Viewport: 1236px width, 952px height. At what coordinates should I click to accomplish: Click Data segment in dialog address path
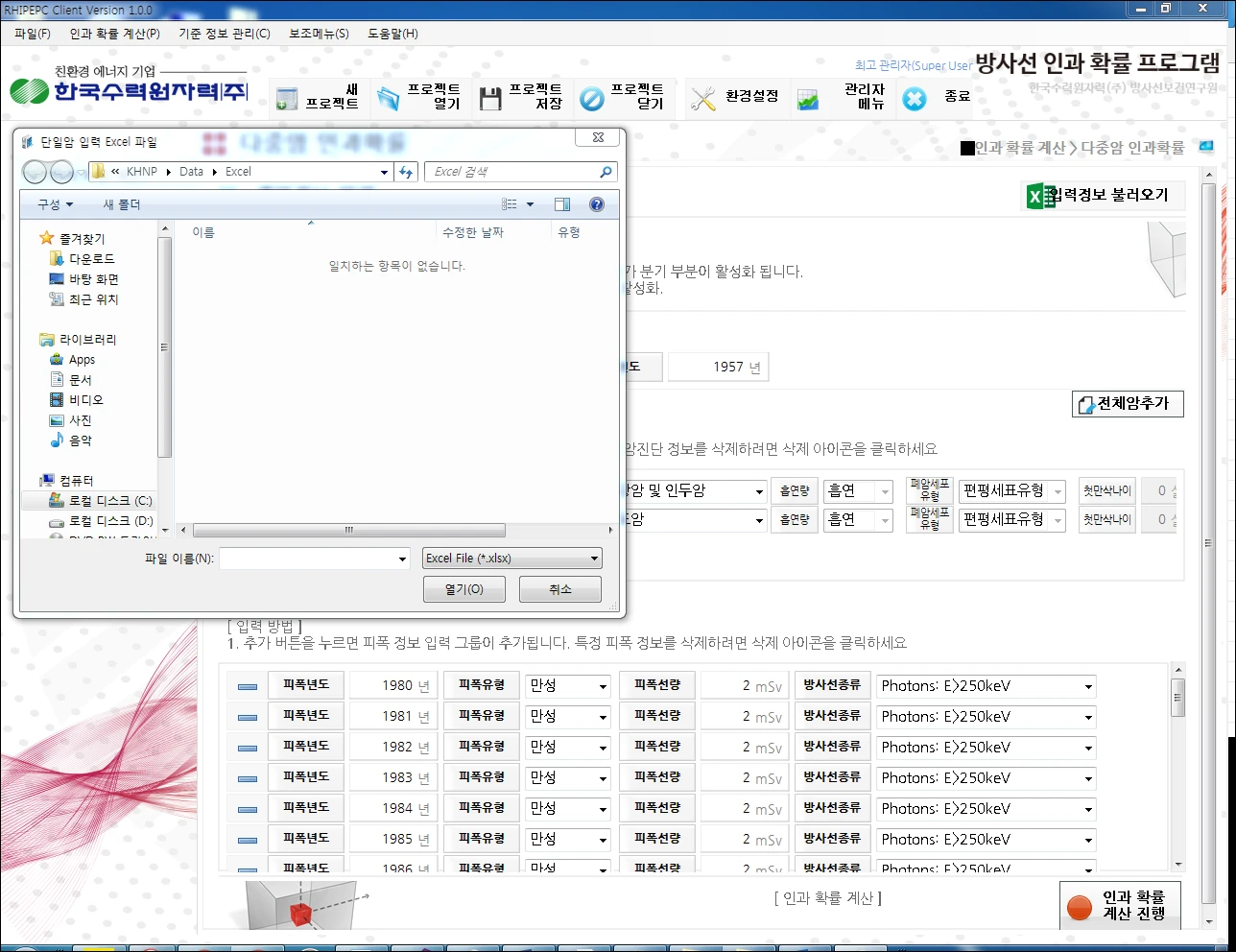pos(191,172)
